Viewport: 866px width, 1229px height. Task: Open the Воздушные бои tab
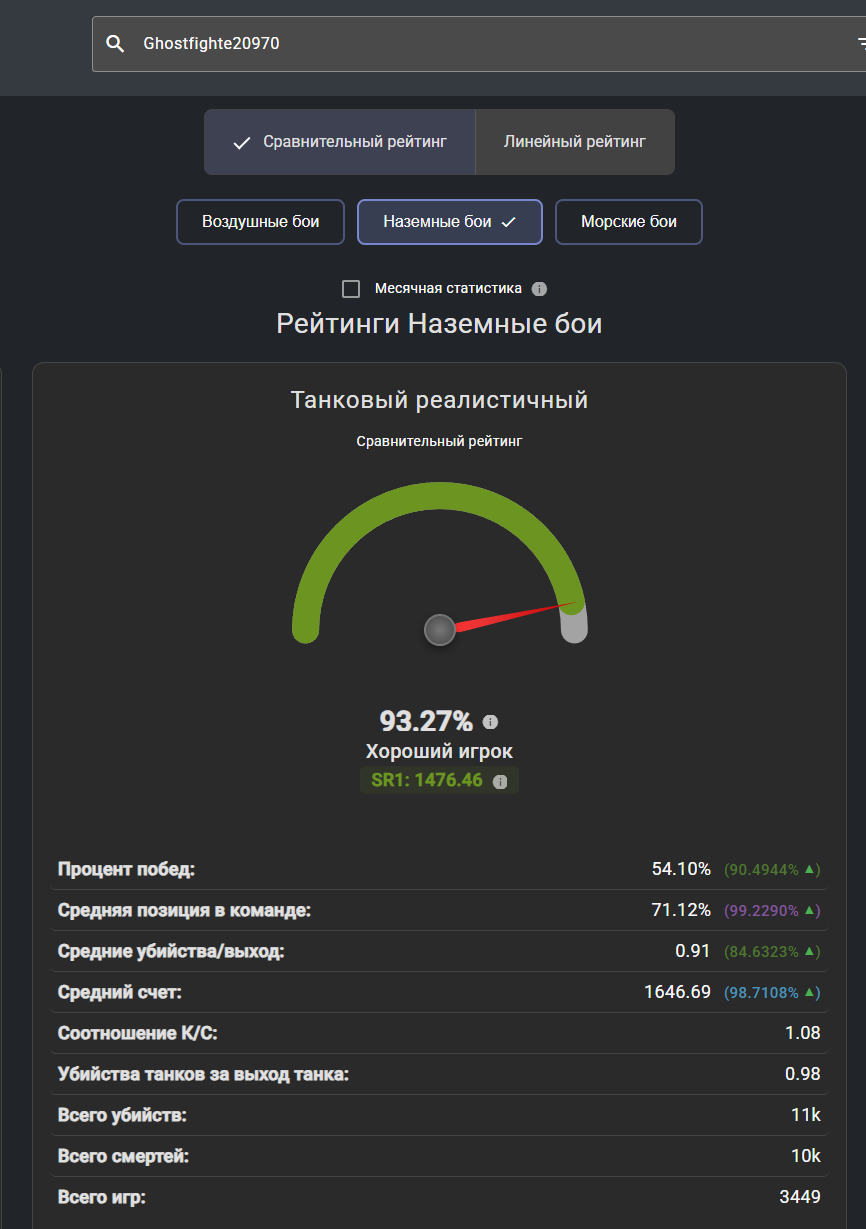261,222
